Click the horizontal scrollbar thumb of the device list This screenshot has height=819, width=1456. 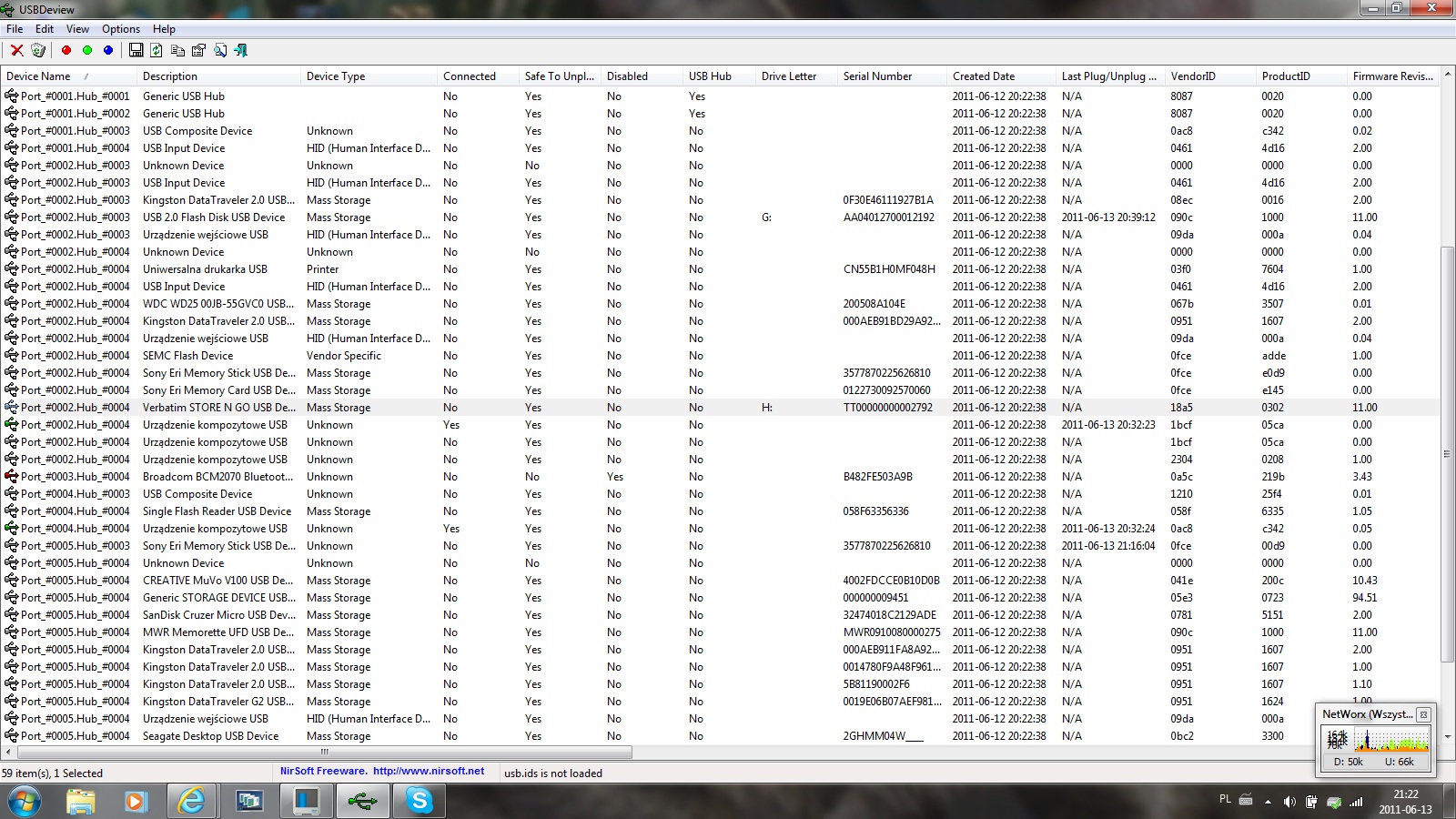click(324, 753)
